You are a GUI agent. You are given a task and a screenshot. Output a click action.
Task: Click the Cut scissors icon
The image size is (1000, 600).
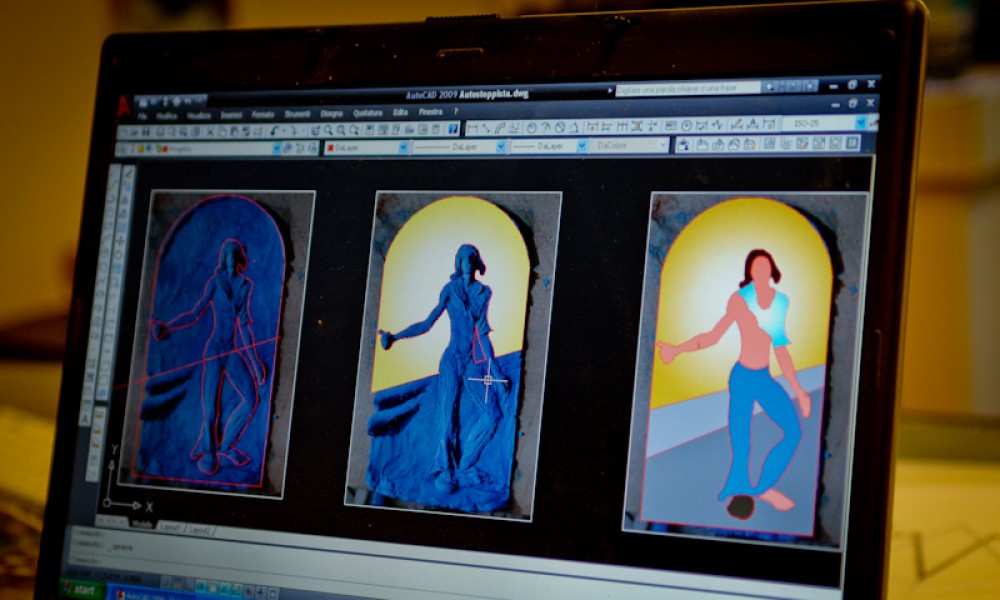(210, 131)
